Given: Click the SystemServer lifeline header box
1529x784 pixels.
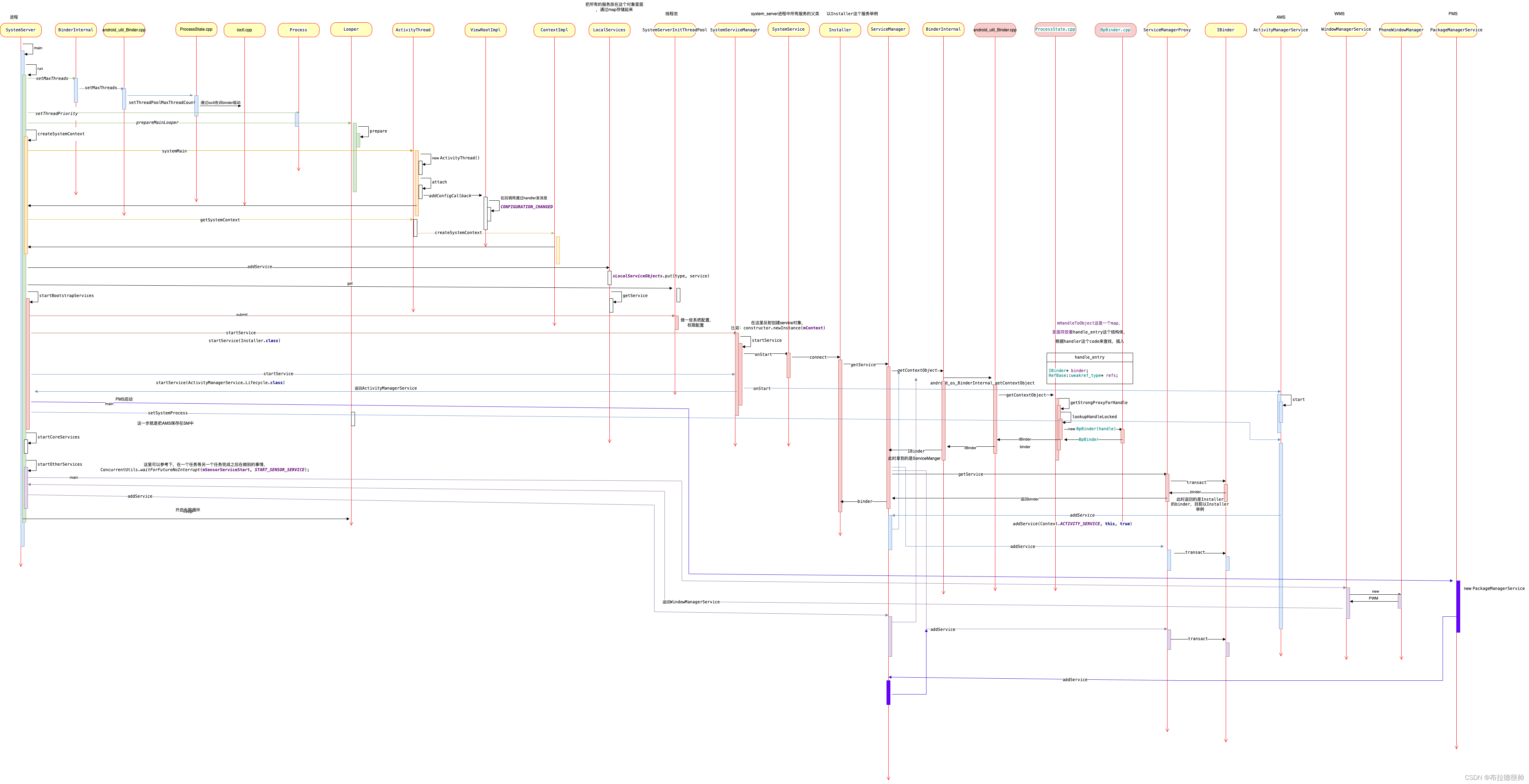Looking at the screenshot, I should click(21, 30).
